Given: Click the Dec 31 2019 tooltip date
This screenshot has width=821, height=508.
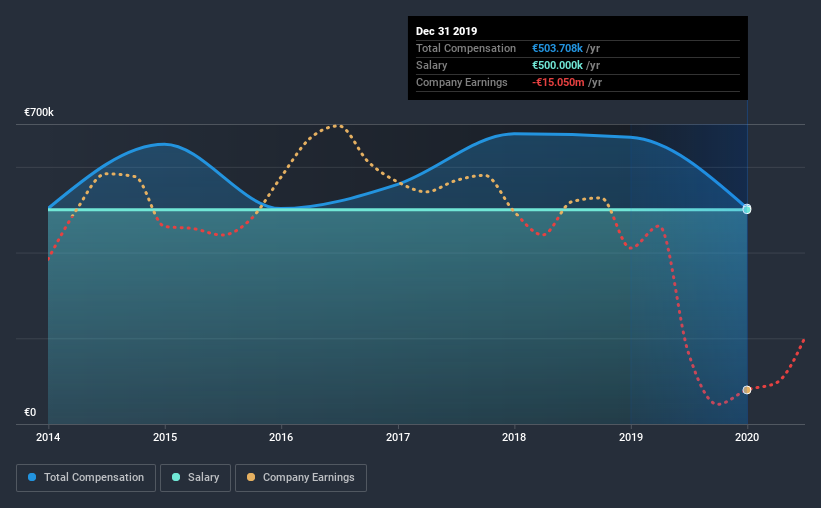Looking at the screenshot, I should pyautogui.click(x=447, y=31).
